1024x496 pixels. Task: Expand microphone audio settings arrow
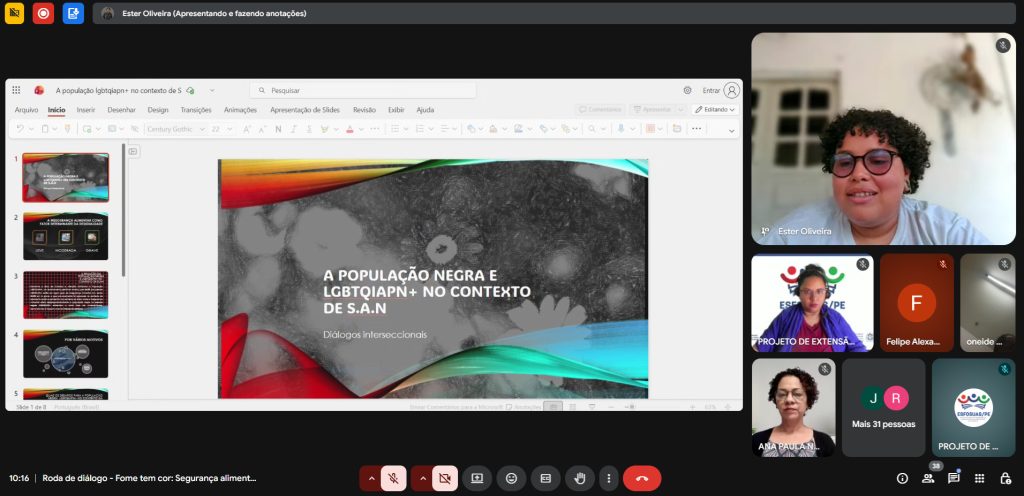coord(371,478)
